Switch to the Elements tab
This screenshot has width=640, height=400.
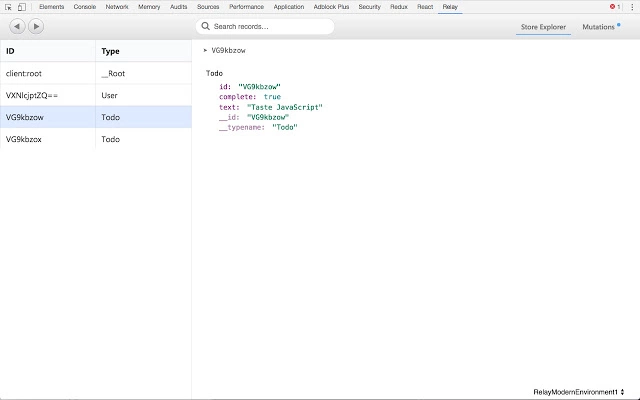(x=51, y=7)
